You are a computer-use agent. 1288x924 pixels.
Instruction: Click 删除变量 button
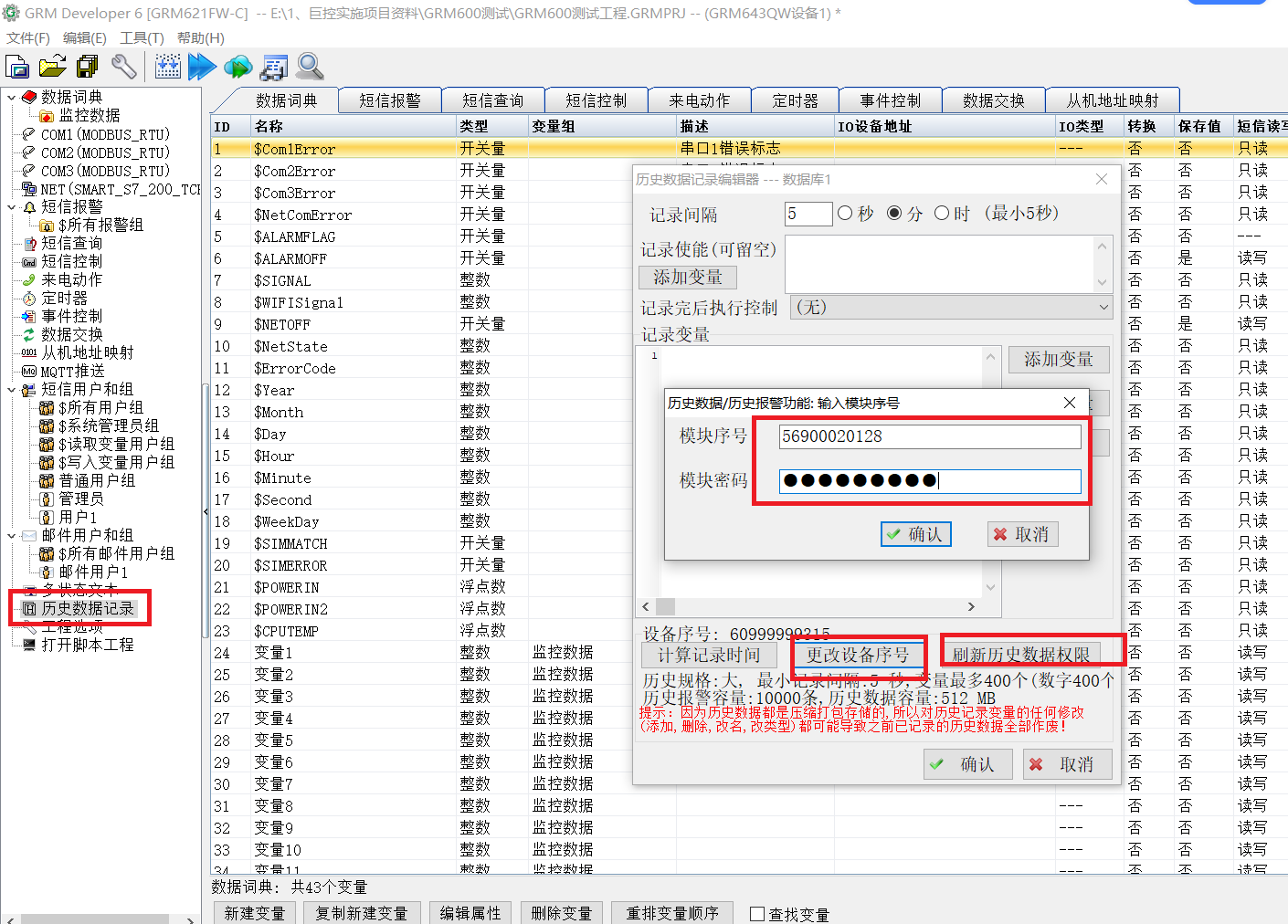coord(562,913)
